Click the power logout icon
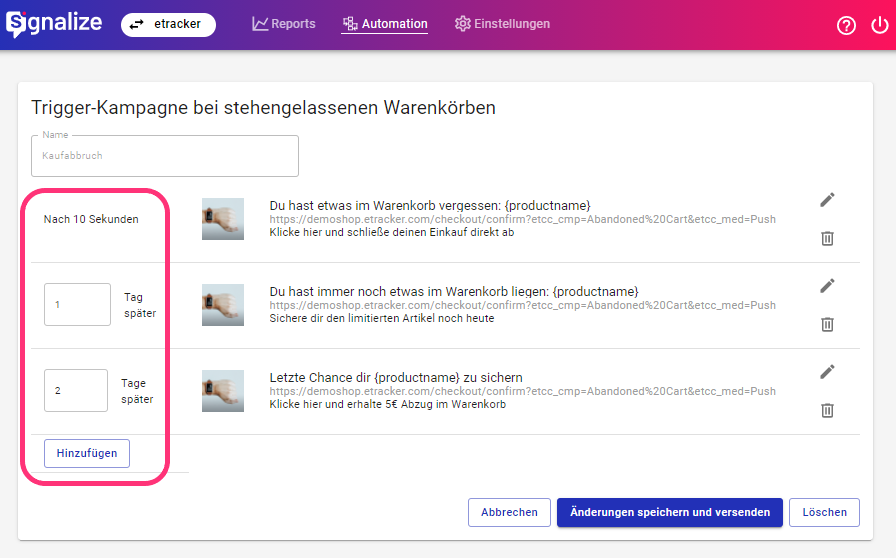Image resolution: width=896 pixels, height=558 pixels. [879, 25]
